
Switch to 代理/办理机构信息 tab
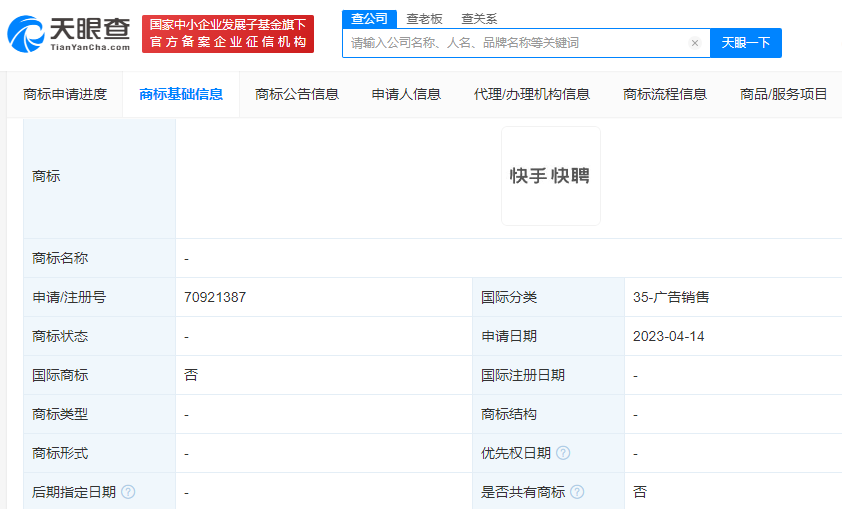pyautogui.click(x=532, y=94)
